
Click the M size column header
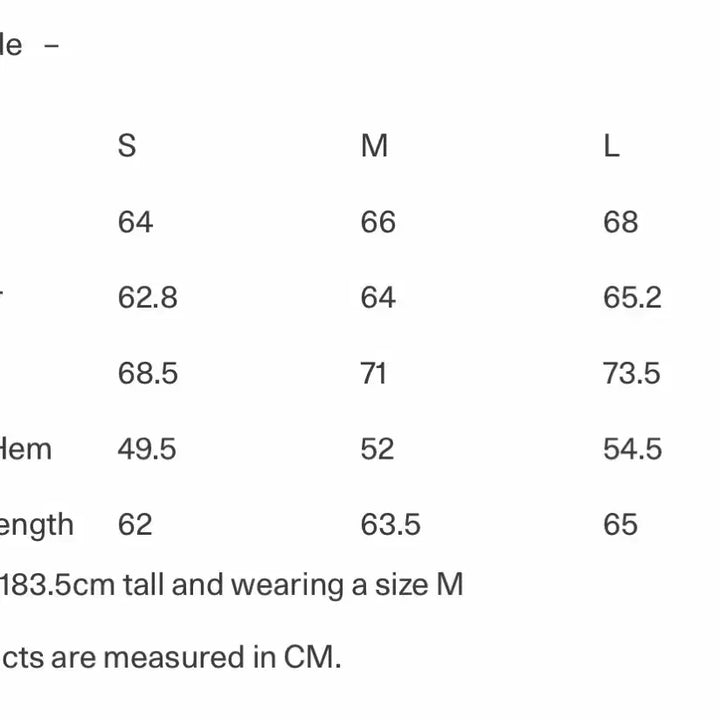[374, 146]
